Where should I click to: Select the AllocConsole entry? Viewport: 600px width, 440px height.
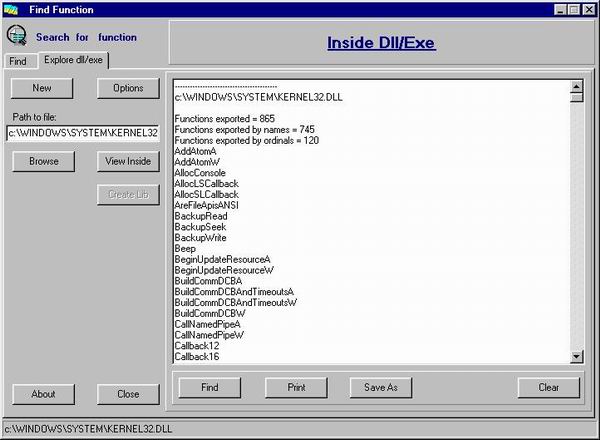tap(200, 173)
